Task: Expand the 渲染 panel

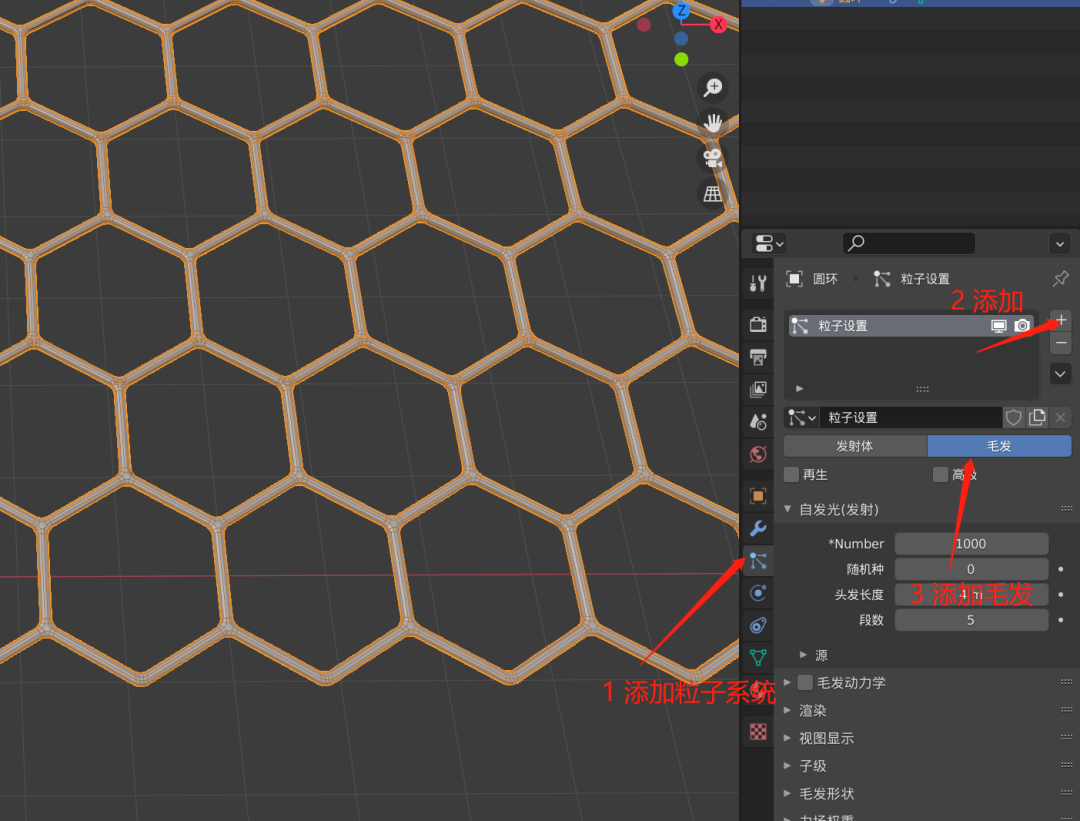Action: [788, 710]
